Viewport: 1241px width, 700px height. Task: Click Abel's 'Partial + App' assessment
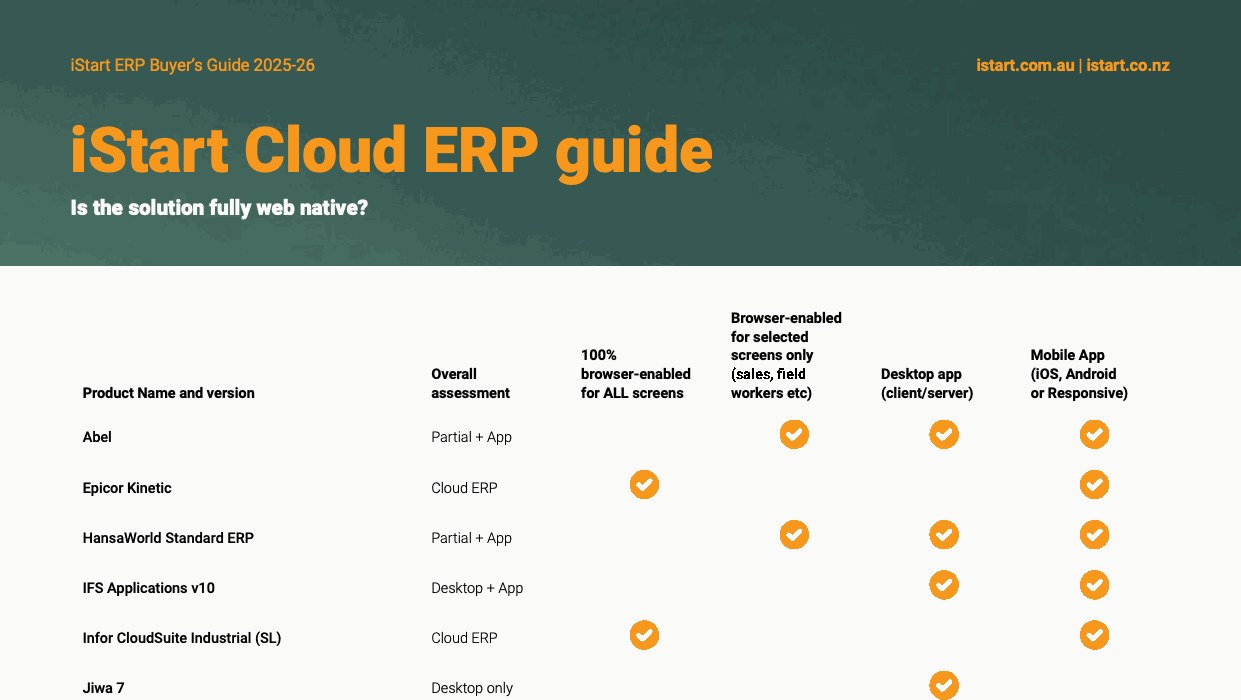(472, 437)
